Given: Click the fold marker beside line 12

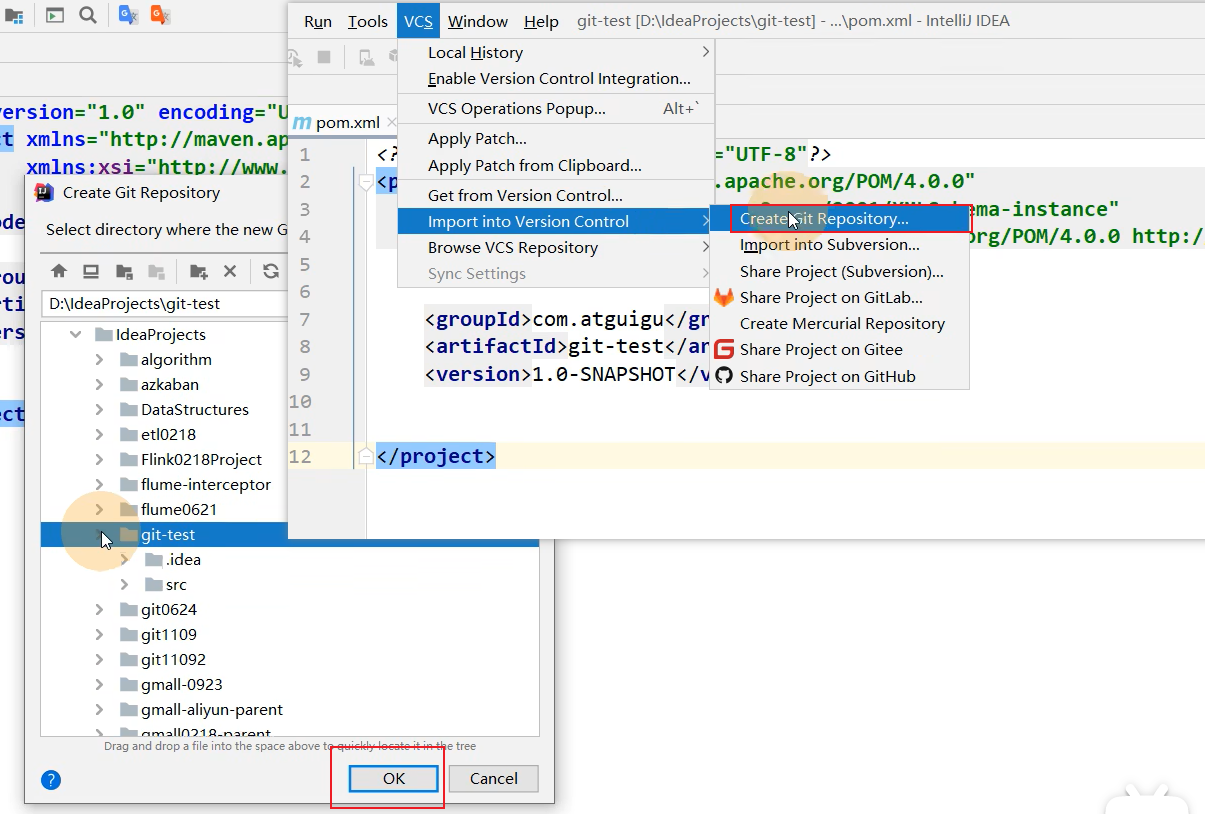Looking at the screenshot, I should click(x=366, y=457).
